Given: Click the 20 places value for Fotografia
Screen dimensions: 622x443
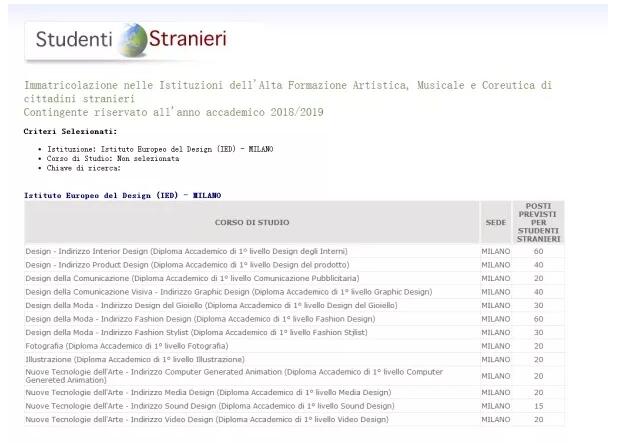Looking at the screenshot, I should click(x=538, y=346).
